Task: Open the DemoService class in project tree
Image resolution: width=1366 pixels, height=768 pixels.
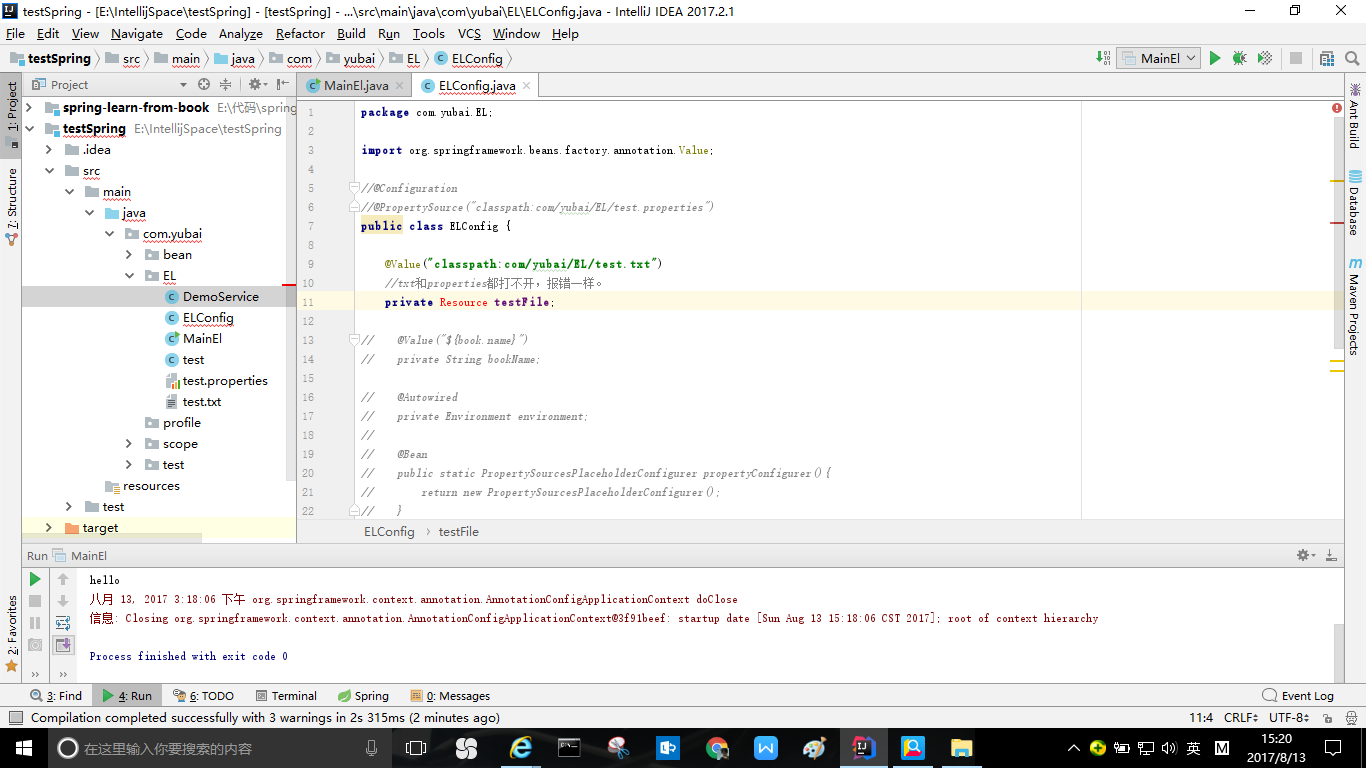Action: (221, 296)
